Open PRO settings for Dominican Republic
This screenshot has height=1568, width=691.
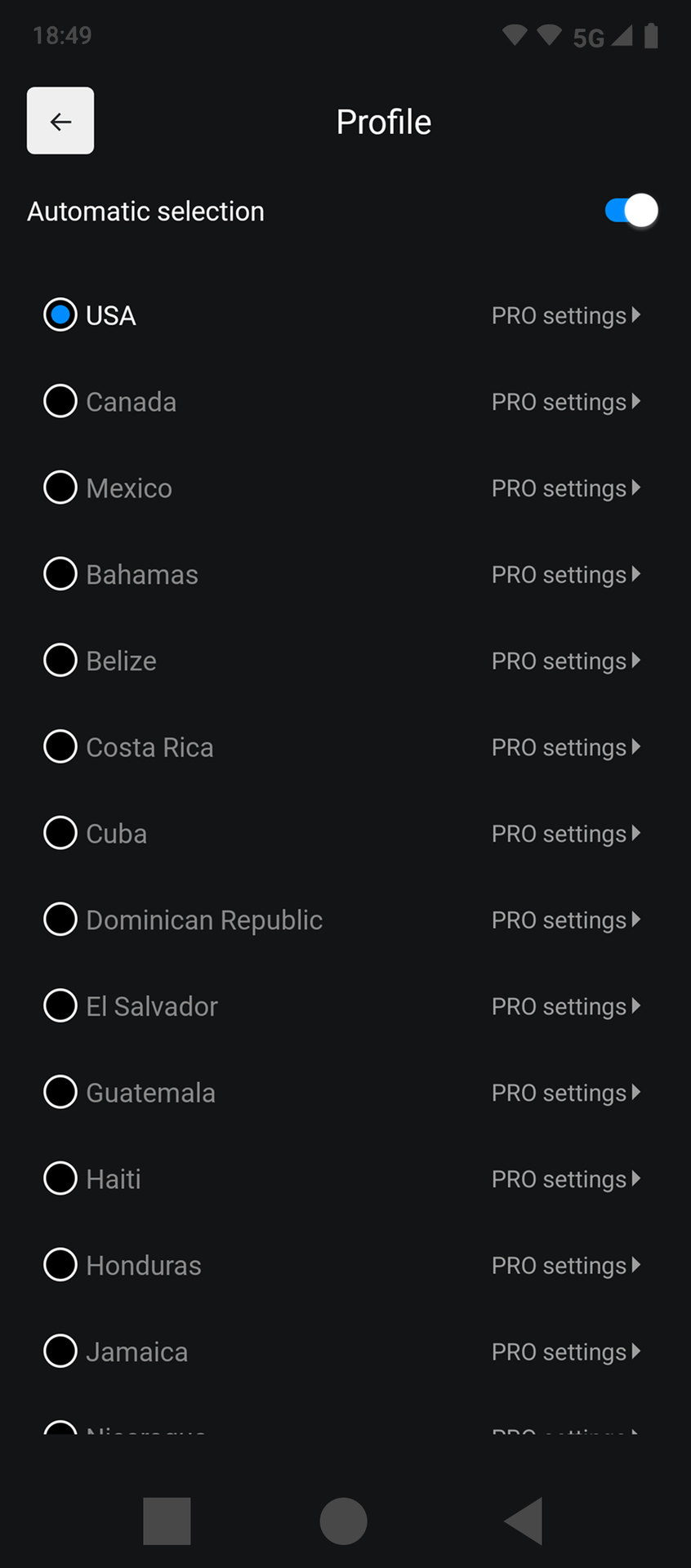coord(566,920)
